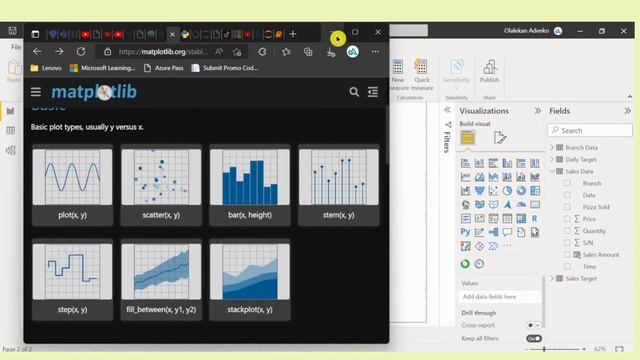Open the scatter(x, y) example
This screenshot has width=640, height=360.
pos(161,185)
